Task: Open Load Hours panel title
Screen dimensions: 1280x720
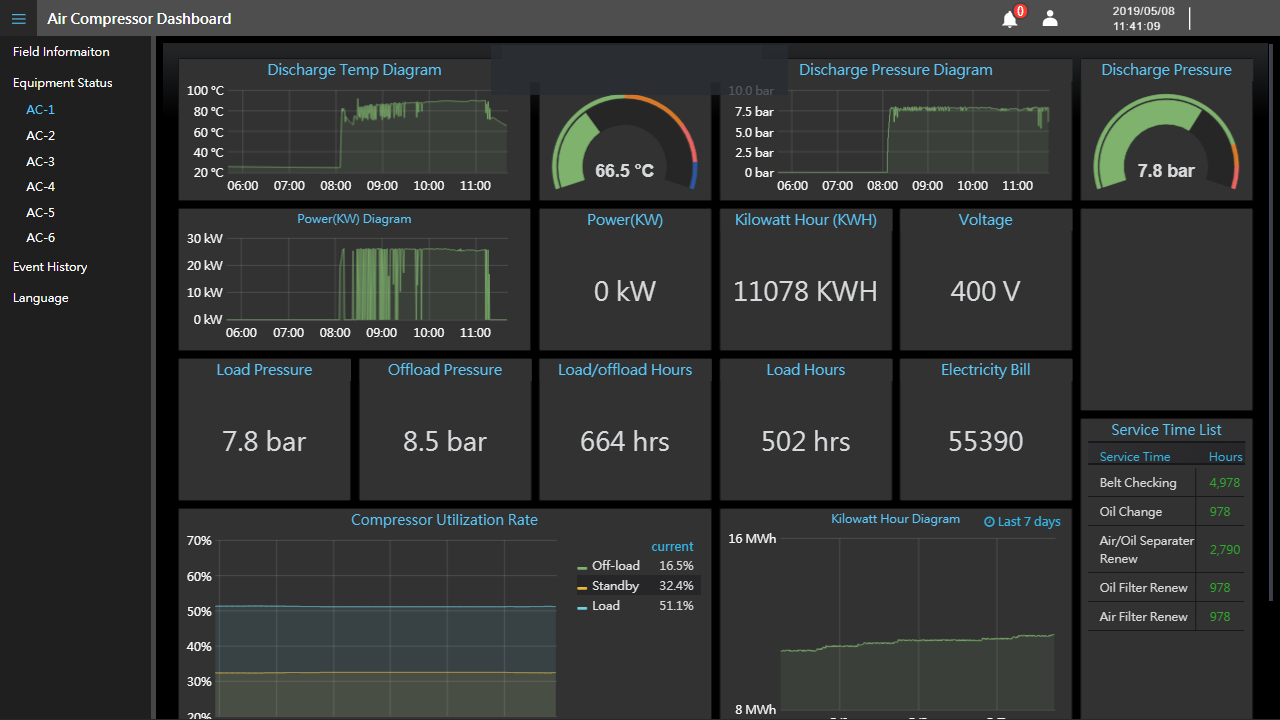Action: 806,370
